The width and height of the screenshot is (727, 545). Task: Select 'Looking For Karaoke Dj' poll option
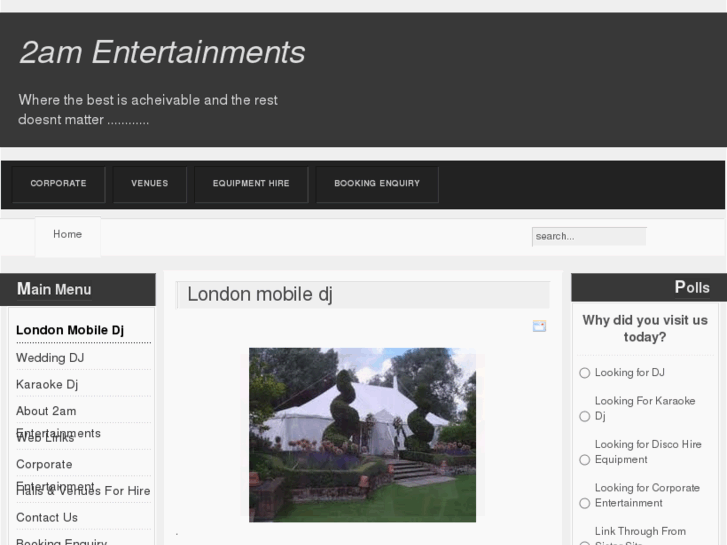point(585,416)
